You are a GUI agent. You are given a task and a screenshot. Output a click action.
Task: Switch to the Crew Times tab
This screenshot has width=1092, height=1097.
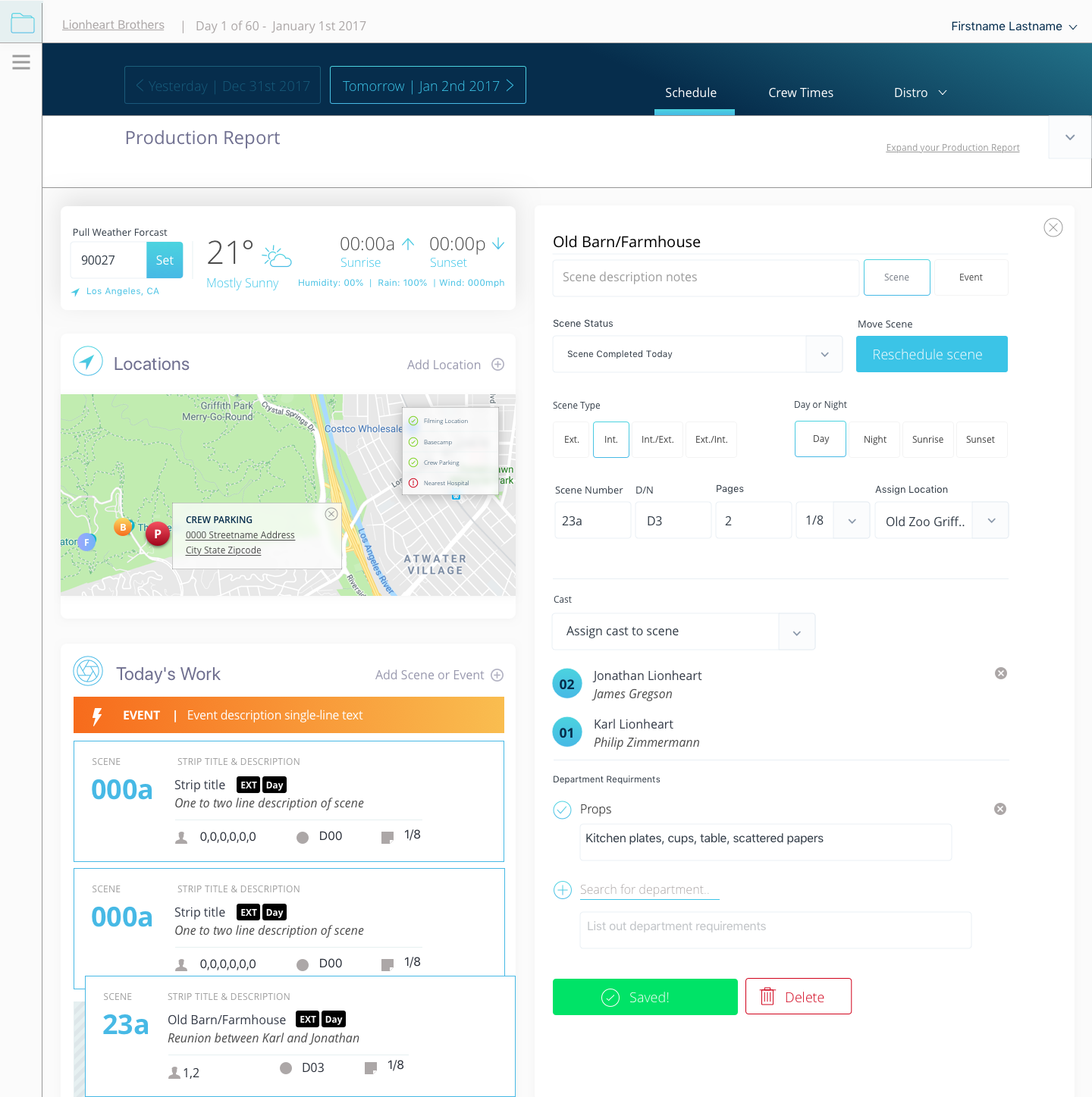point(800,92)
